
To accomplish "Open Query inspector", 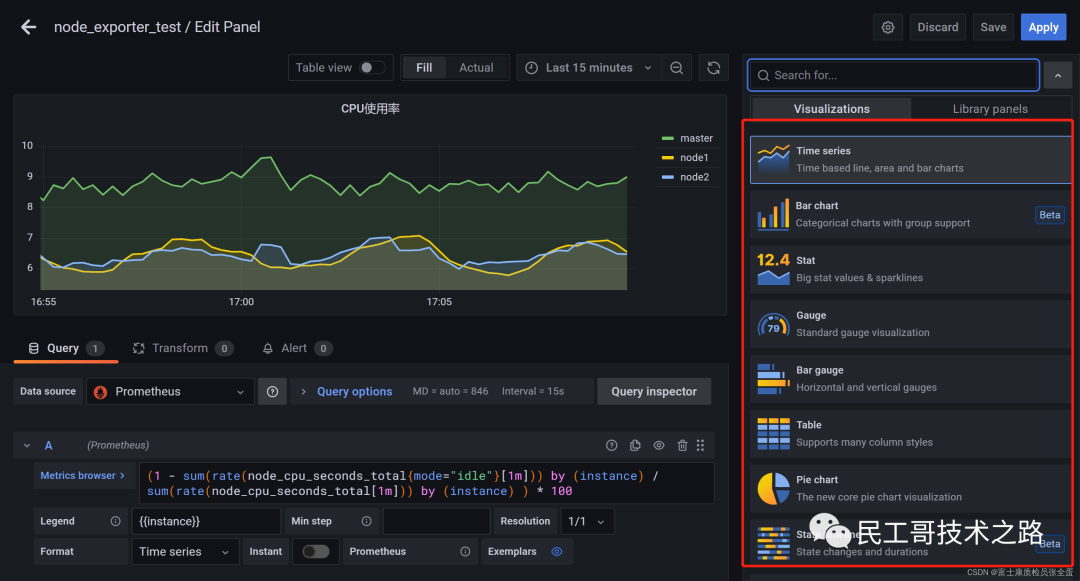I will (654, 392).
